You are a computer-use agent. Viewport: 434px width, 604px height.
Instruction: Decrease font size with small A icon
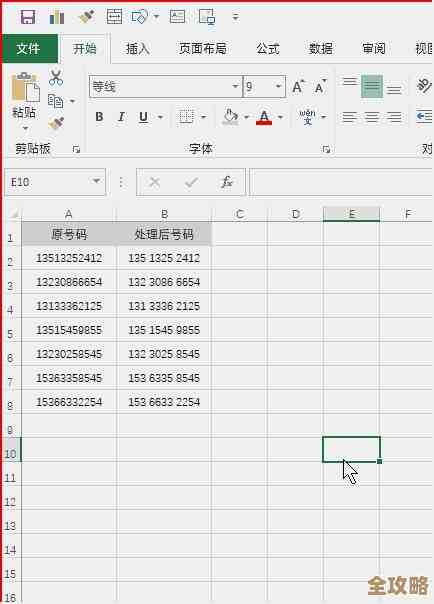tap(320, 87)
